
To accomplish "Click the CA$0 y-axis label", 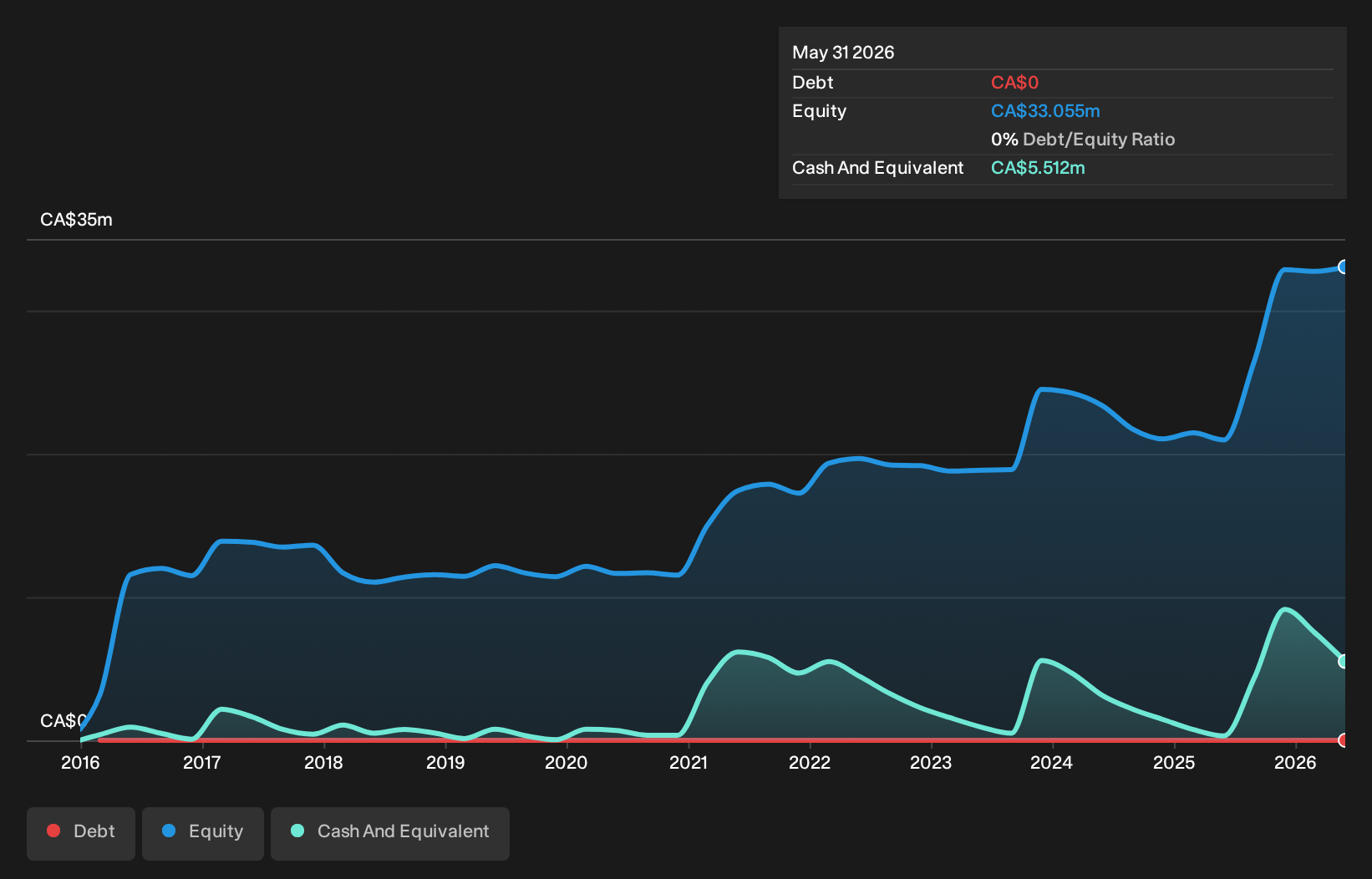I will pos(64,721).
